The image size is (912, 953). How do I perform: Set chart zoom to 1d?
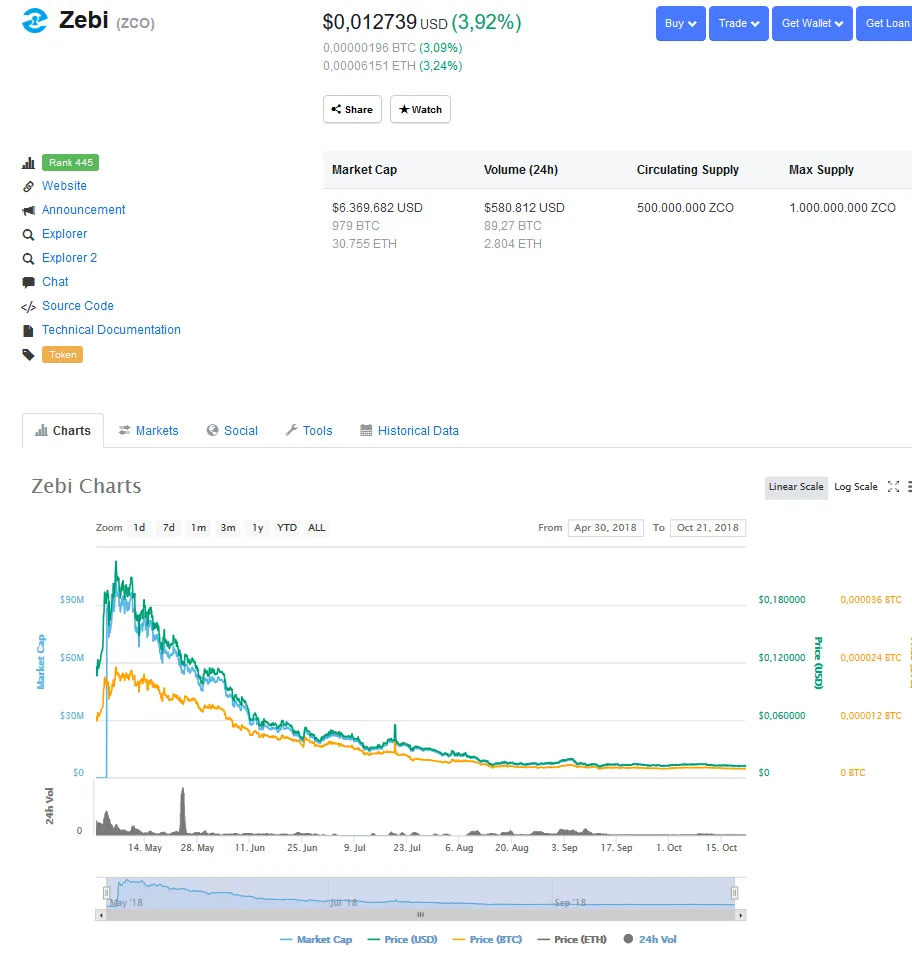coord(139,528)
